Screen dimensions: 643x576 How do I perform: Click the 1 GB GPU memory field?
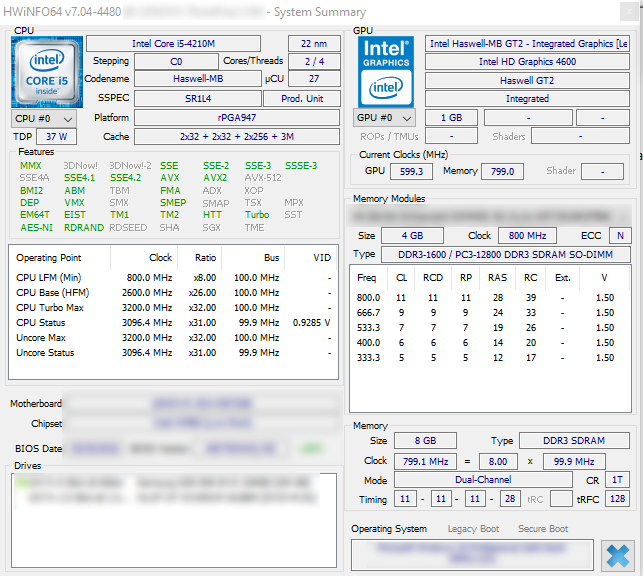[x=451, y=118]
